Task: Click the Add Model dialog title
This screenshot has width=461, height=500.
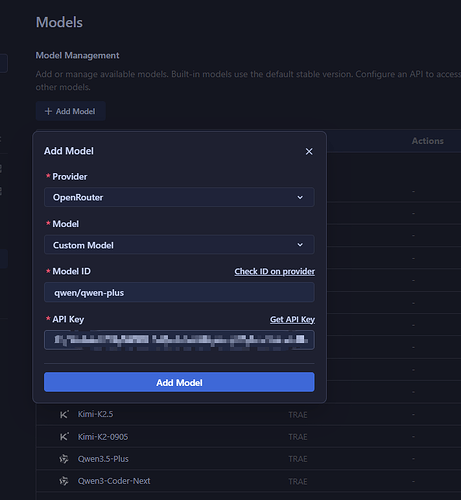Action: (x=69, y=151)
